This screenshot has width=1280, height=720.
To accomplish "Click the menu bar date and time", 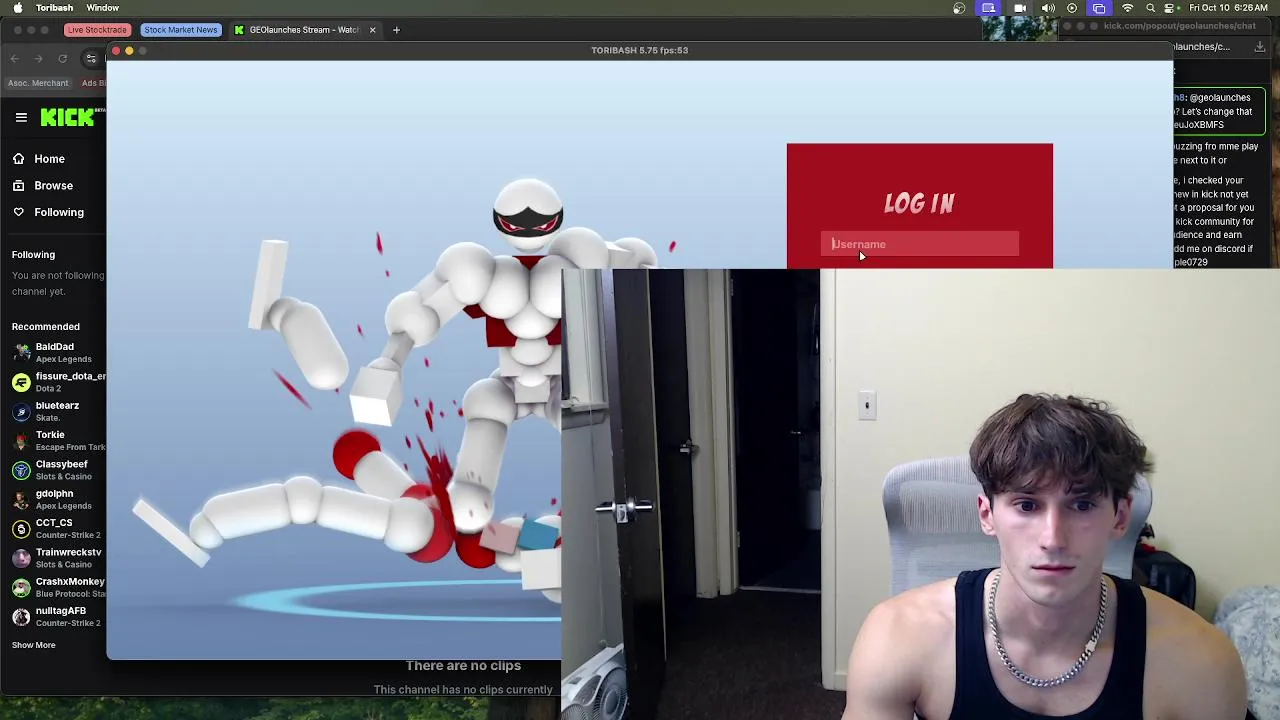I will [1229, 8].
